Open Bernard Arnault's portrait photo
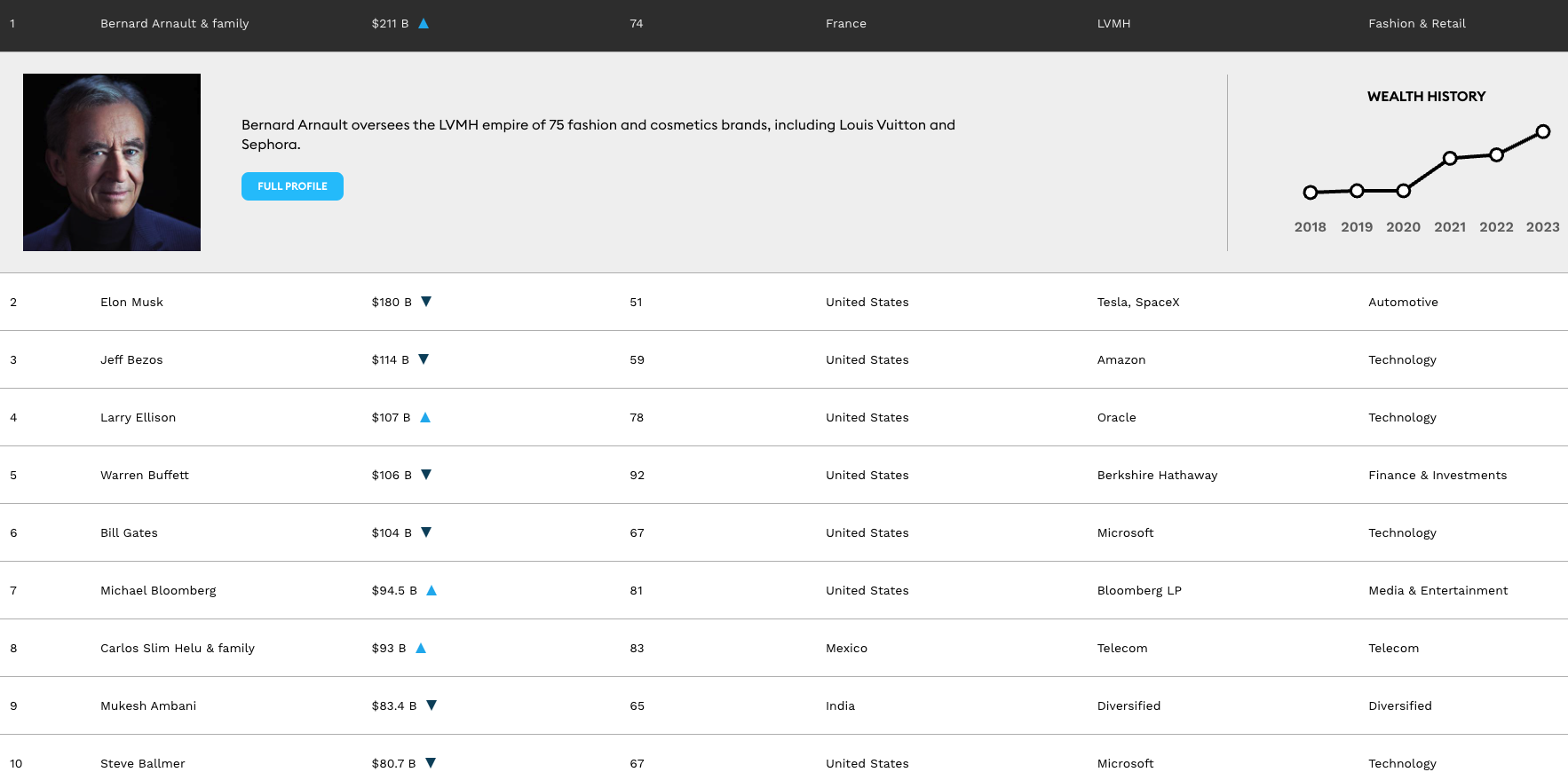This screenshot has height=780, width=1568. coord(112,162)
